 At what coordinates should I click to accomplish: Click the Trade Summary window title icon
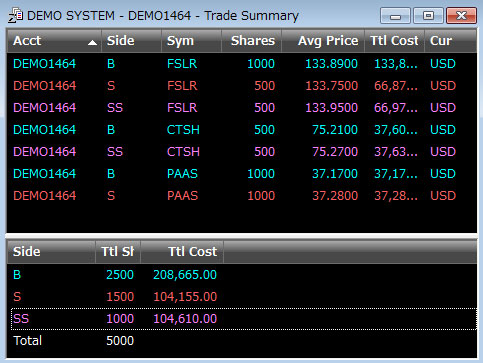15,15
